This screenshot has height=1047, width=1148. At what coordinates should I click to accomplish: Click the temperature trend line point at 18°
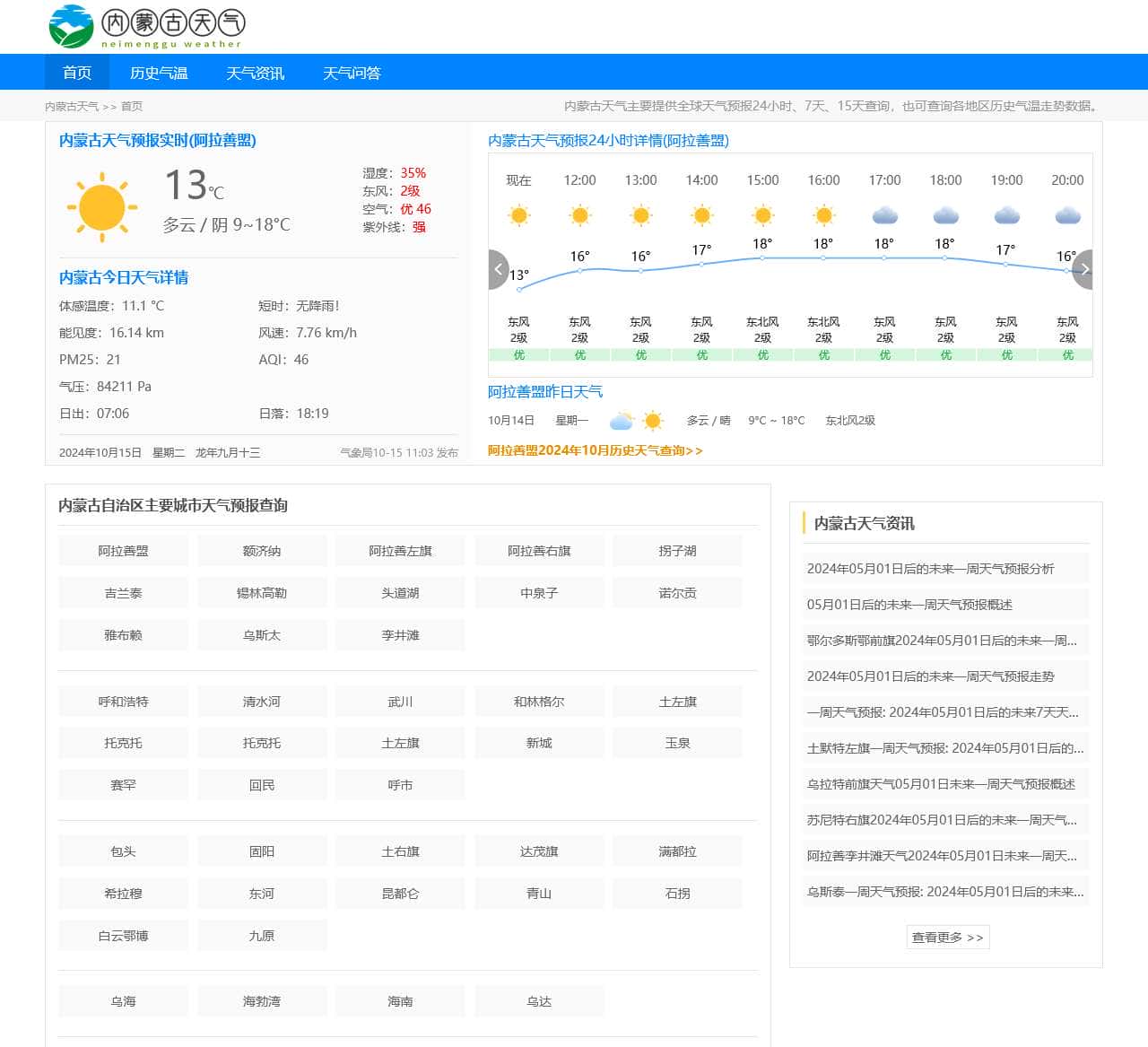(762, 260)
